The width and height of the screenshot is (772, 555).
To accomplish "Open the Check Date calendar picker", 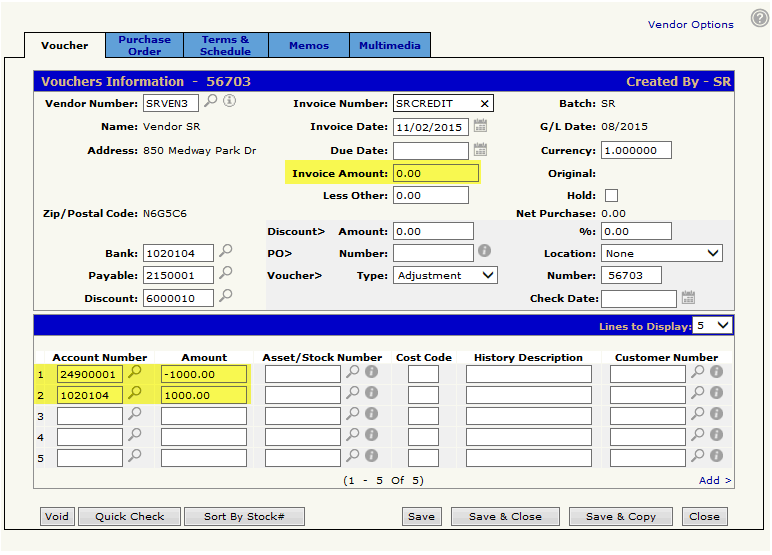I will tap(688, 298).
